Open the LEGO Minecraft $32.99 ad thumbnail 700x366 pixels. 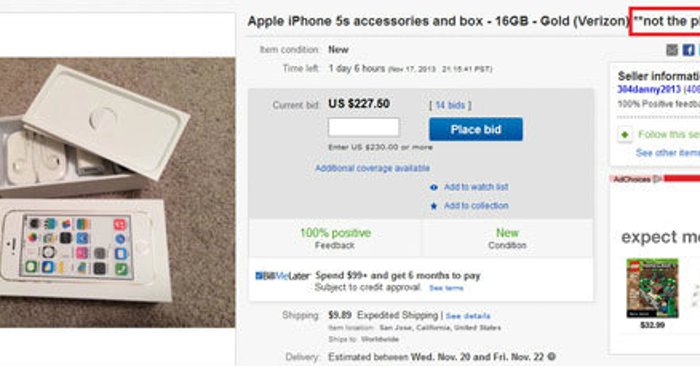click(652, 288)
